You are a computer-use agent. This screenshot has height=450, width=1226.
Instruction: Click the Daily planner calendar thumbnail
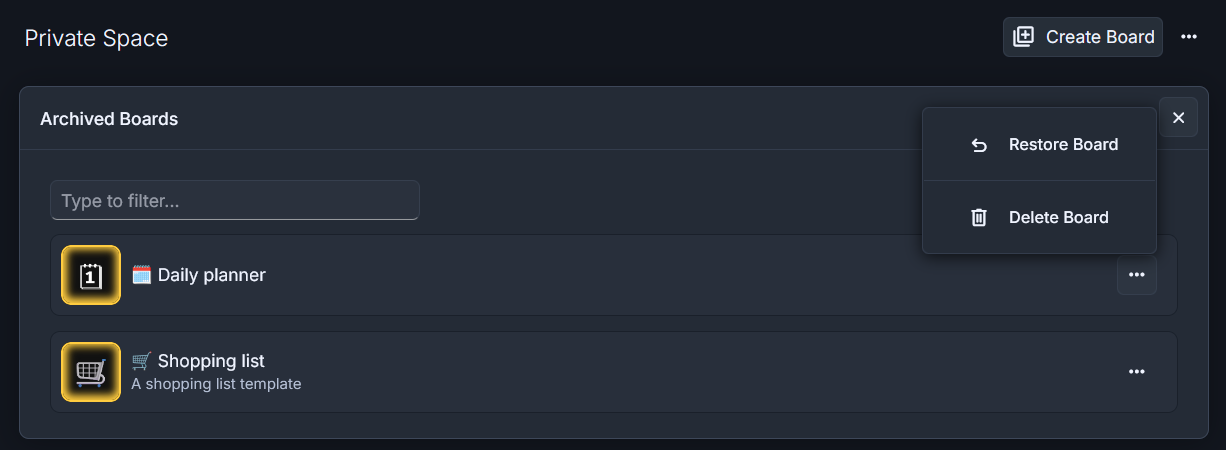91,275
